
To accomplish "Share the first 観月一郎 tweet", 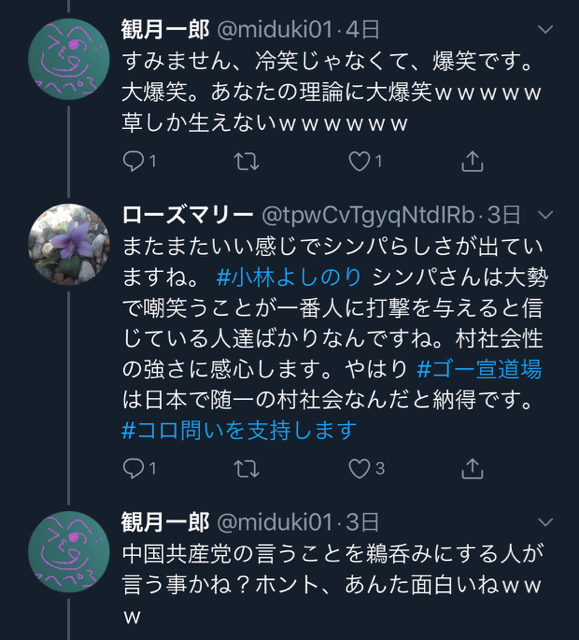I will click(472, 161).
